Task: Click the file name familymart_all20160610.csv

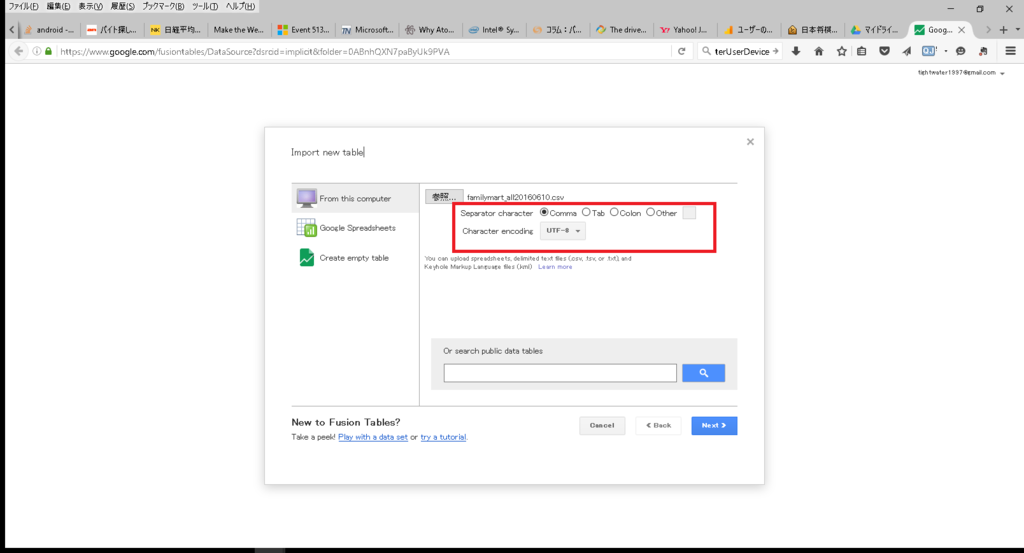Action: click(515, 197)
